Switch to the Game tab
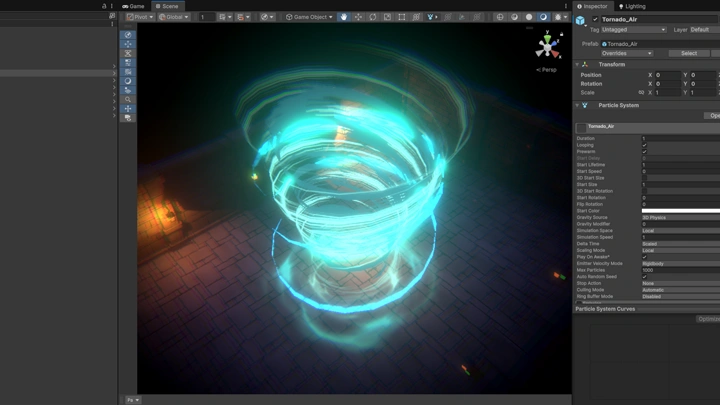 133,6
